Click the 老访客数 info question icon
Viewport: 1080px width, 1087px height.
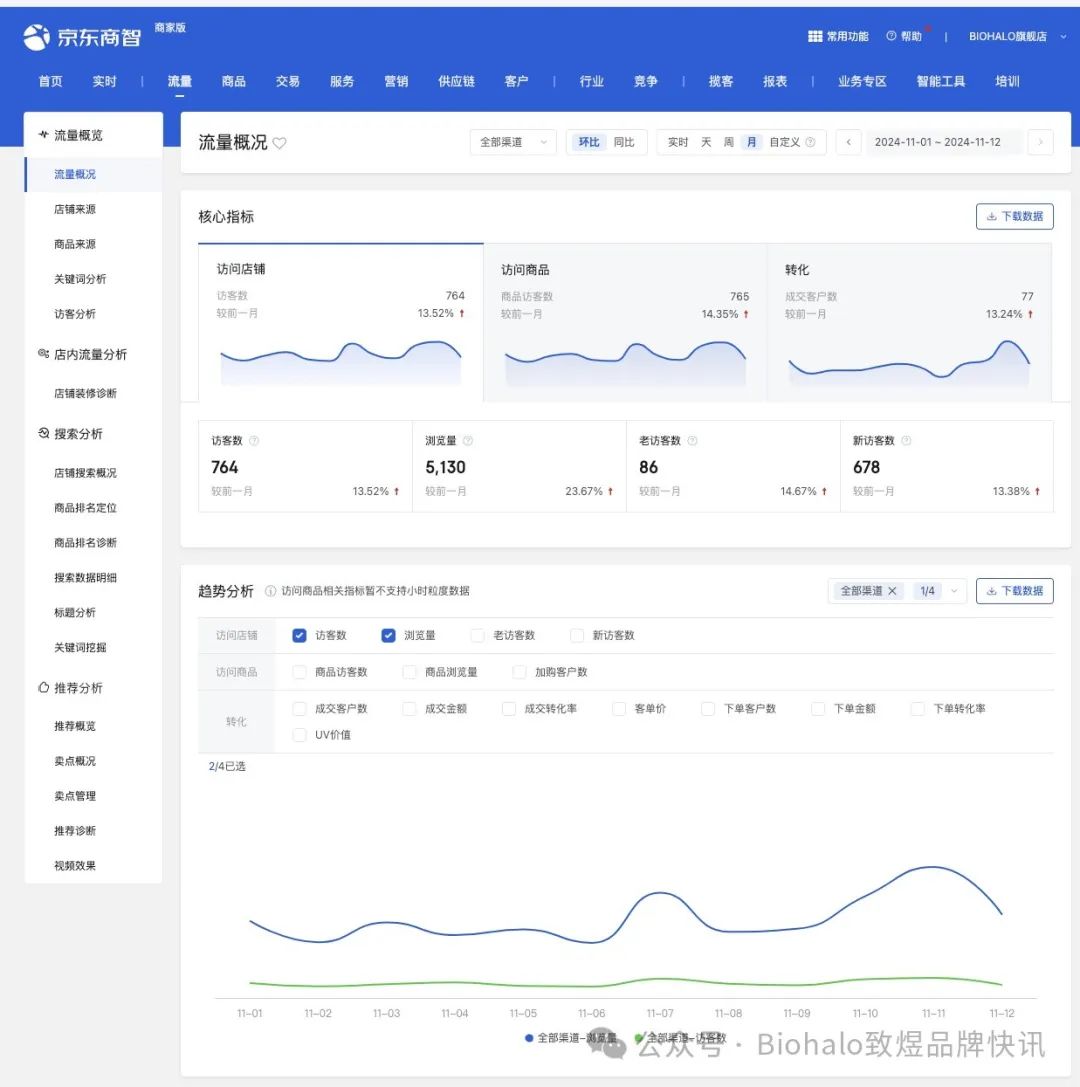(x=692, y=441)
